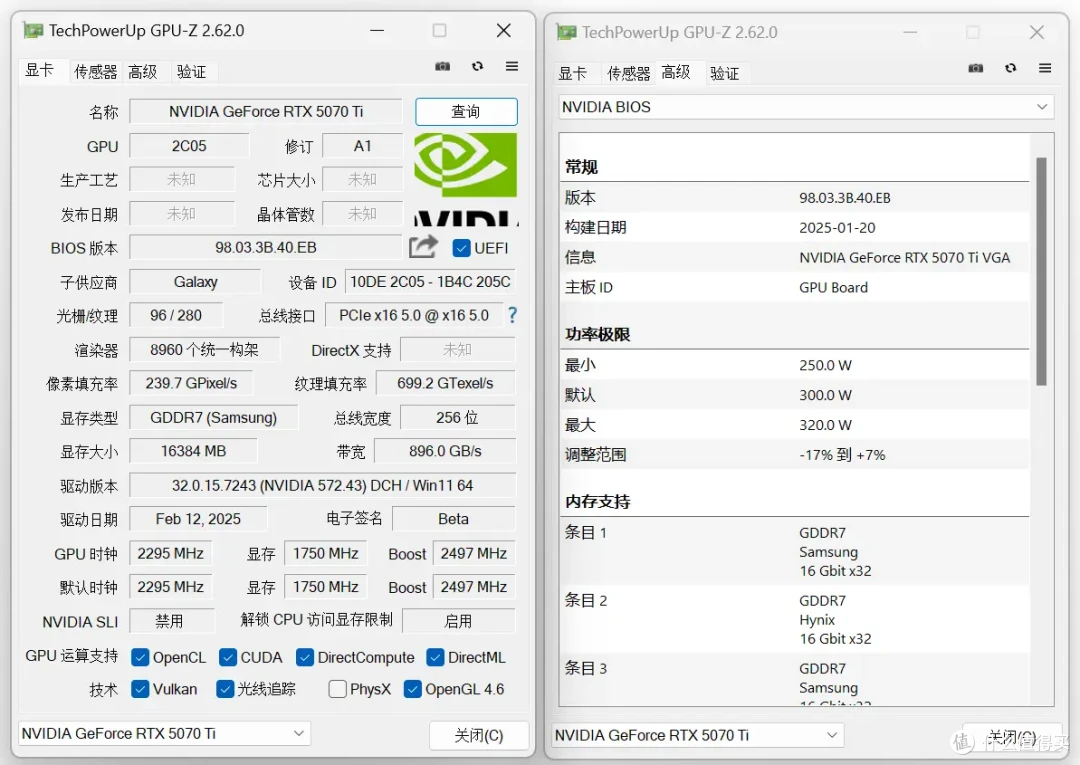This screenshot has height=765, width=1080.
Task: Minimize the left GPU-Z window
Action: click(x=377, y=30)
